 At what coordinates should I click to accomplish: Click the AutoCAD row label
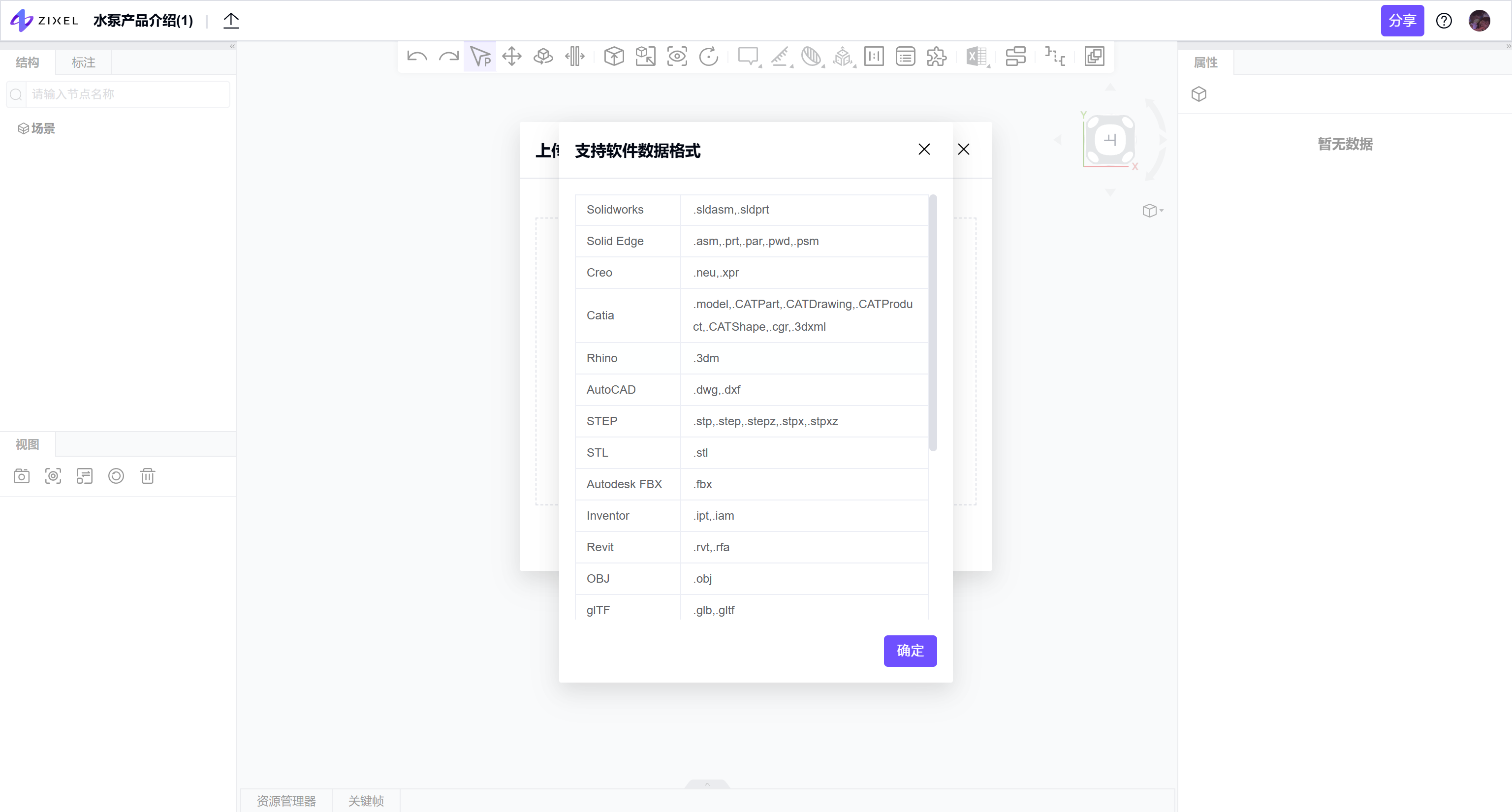tap(610, 390)
